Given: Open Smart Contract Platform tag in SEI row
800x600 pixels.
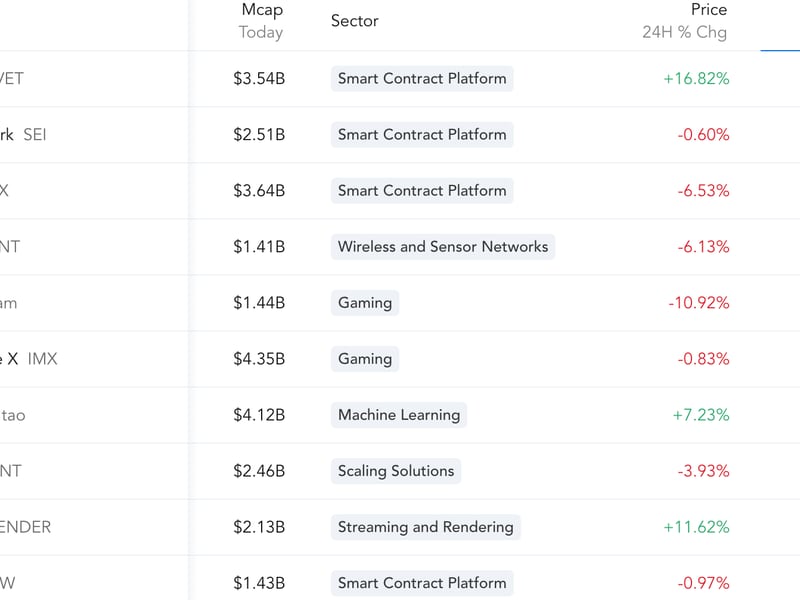Looking at the screenshot, I should 422,135.
